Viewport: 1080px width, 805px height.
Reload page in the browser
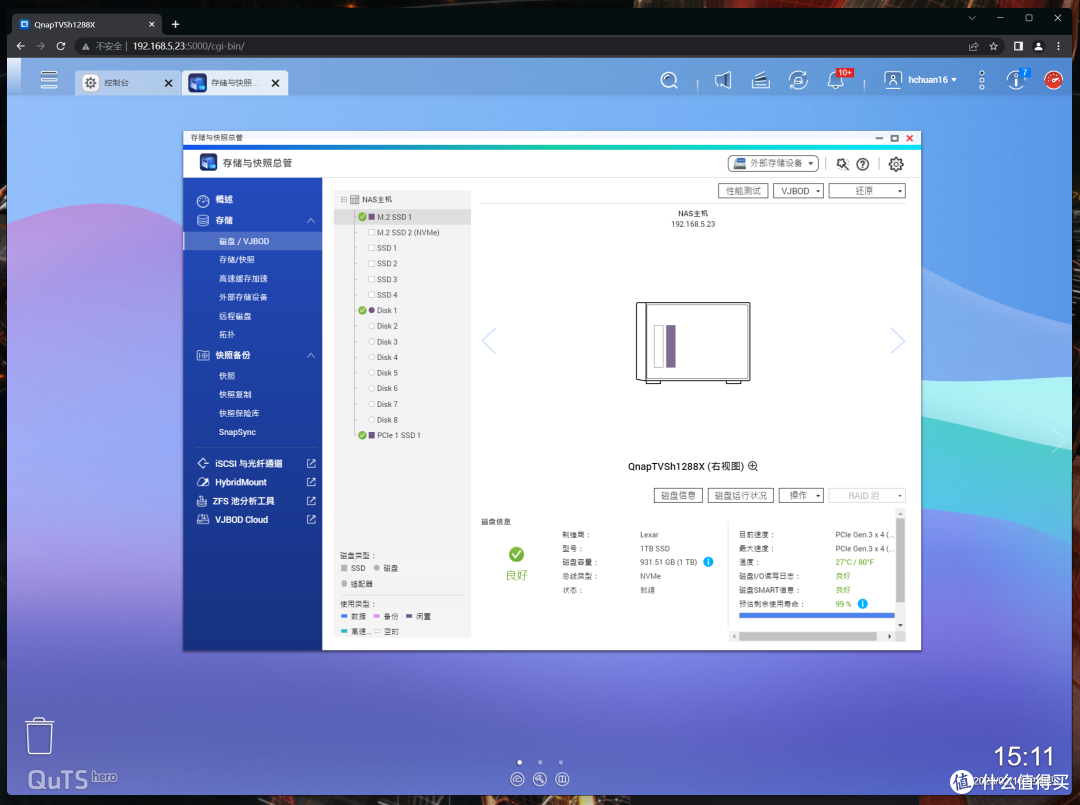point(61,46)
